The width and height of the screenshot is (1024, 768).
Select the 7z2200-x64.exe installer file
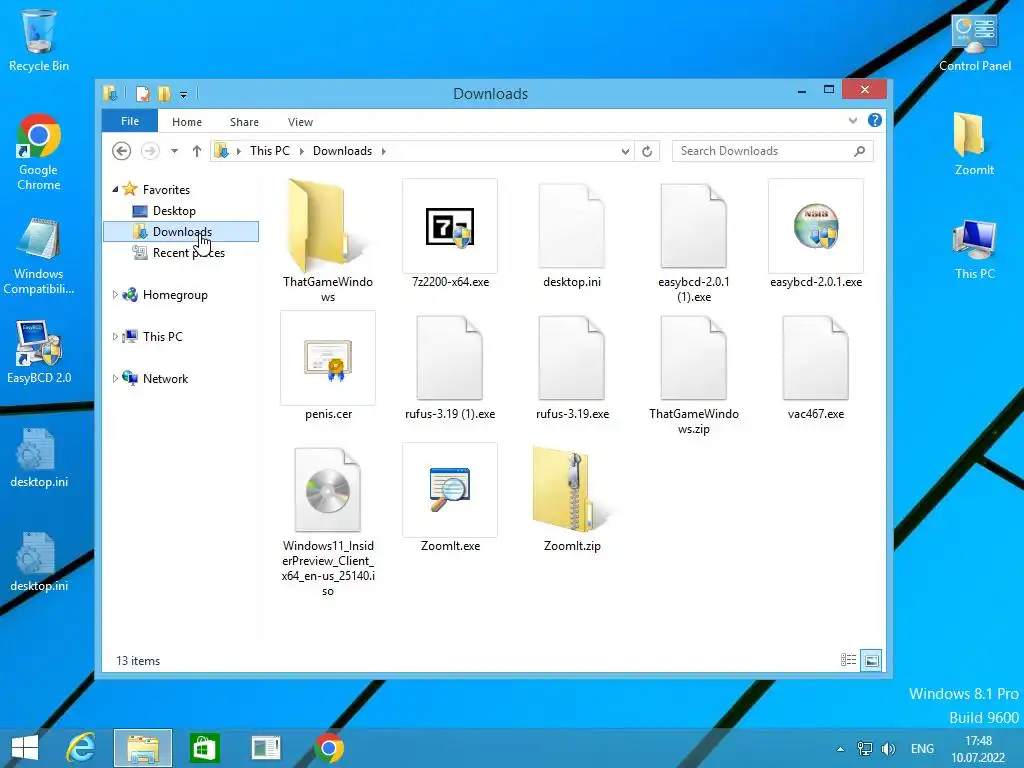point(450,233)
